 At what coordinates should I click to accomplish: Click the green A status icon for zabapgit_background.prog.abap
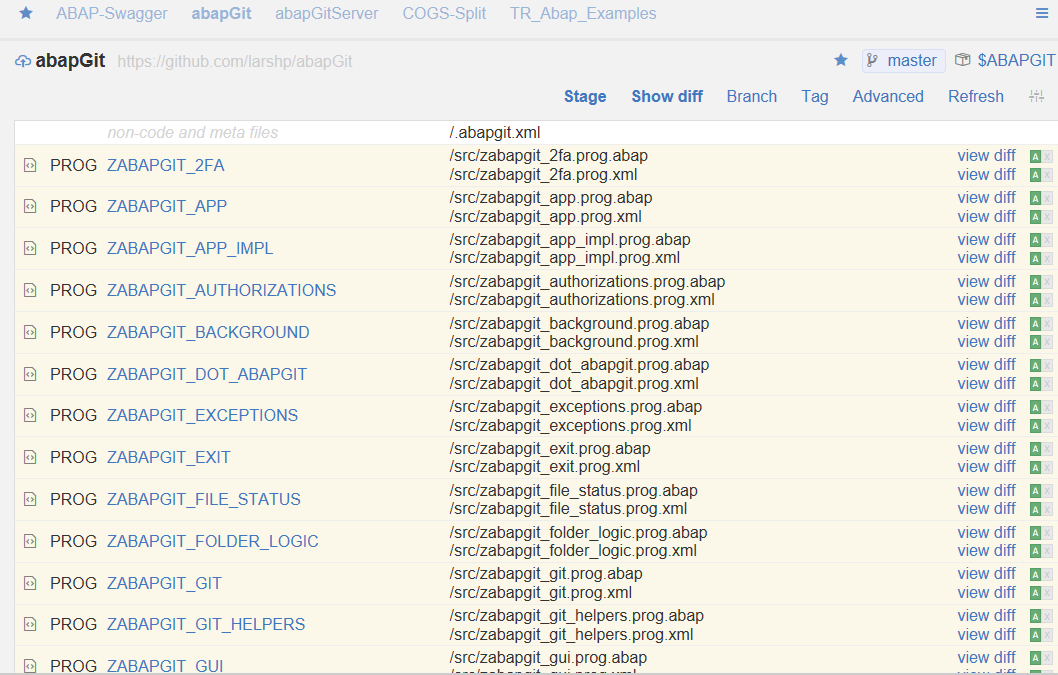(x=1035, y=324)
